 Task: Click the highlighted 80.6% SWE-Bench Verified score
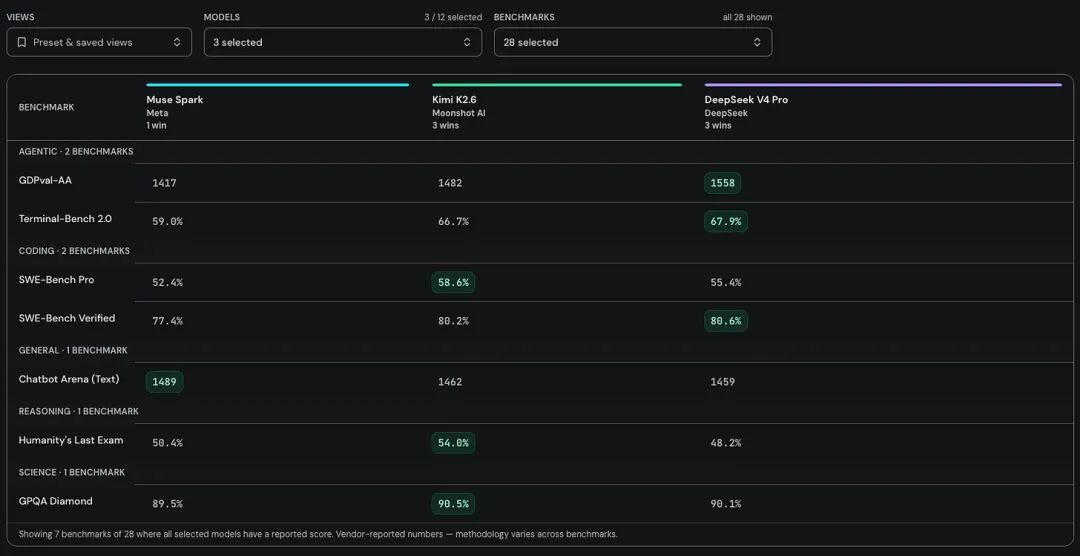pyautogui.click(x=726, y=320)
